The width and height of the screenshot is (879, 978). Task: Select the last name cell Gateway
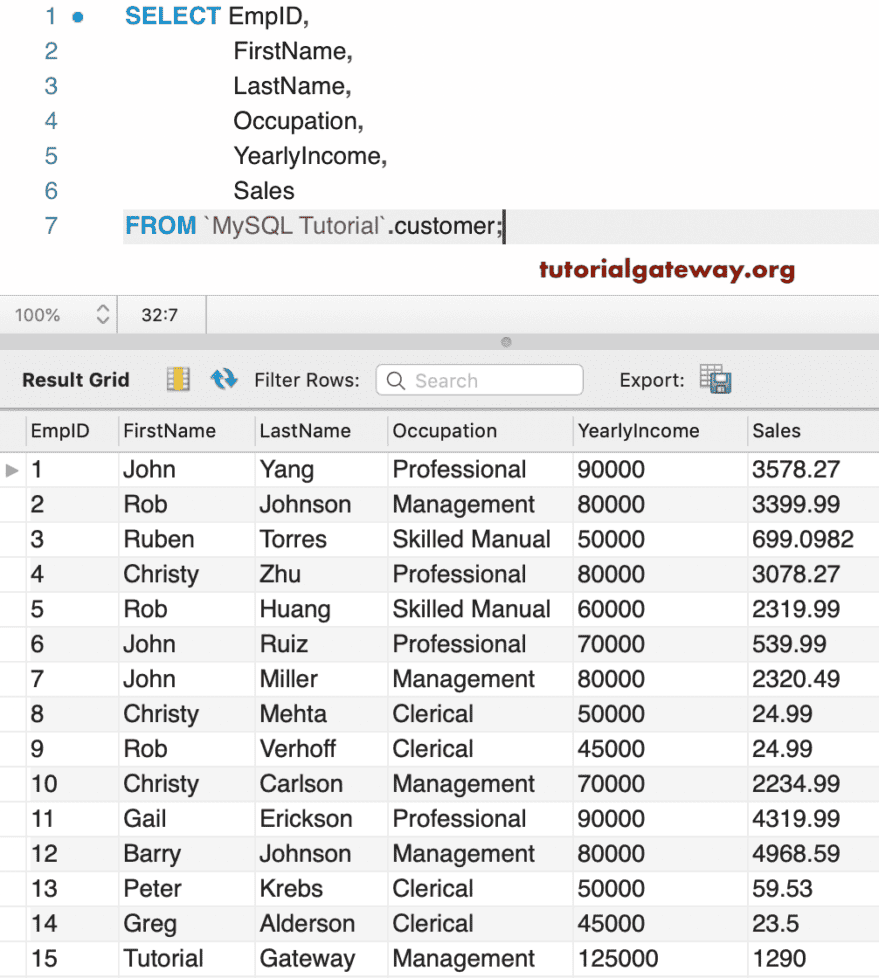point(321,959)
